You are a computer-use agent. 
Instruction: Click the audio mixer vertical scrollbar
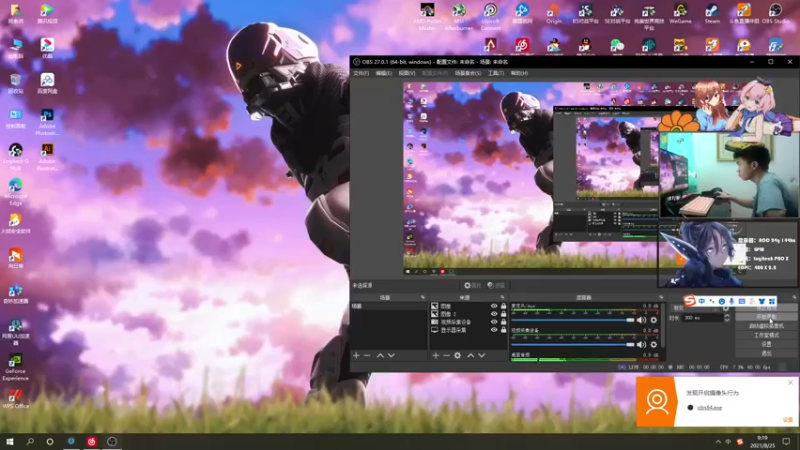663,327
